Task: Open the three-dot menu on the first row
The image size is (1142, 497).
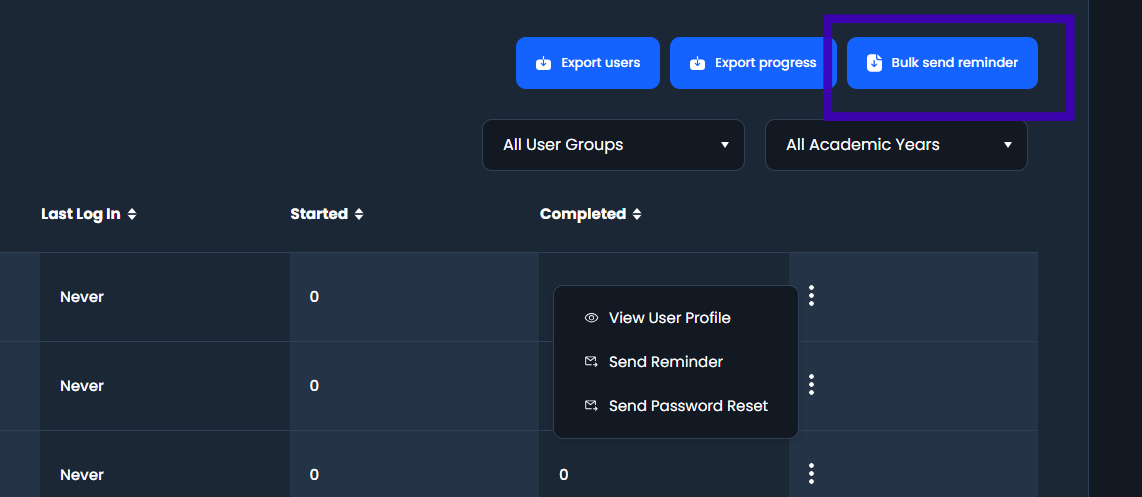Action: coord(811,296)
